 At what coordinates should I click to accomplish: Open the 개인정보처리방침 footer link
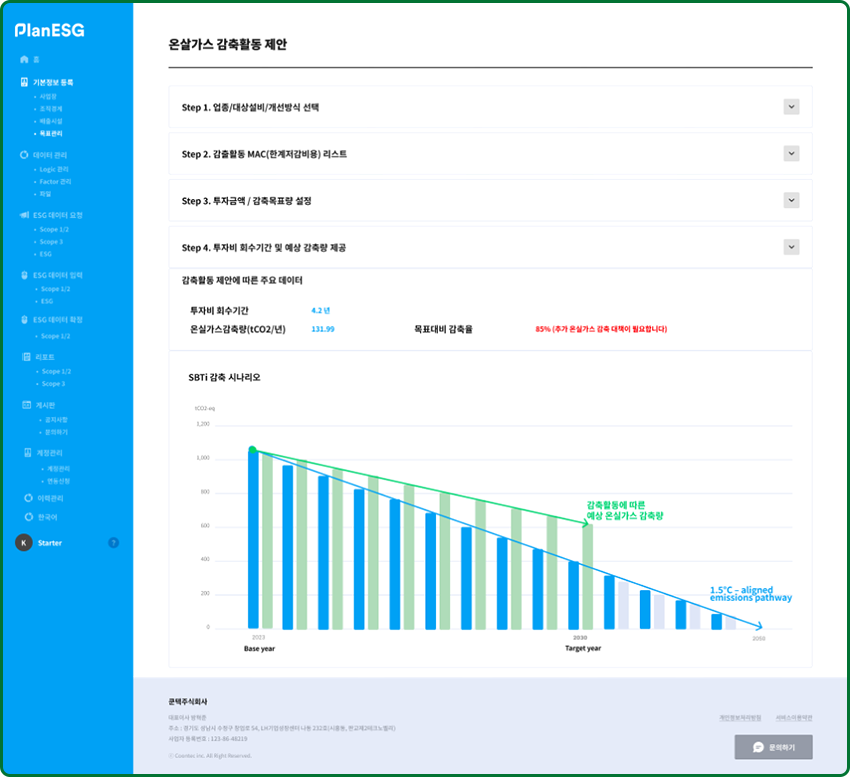pyautogui.click(x=740, y=718)
